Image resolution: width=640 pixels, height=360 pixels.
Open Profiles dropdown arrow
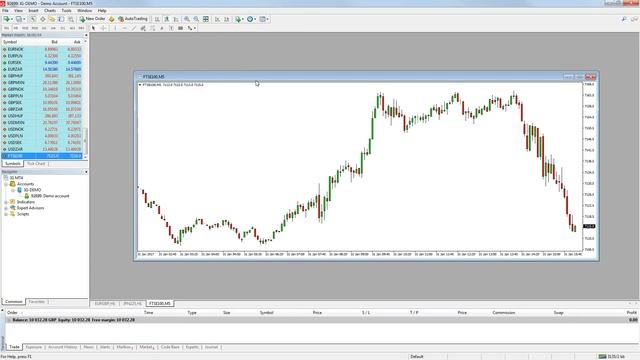click(x=24, y=19)
